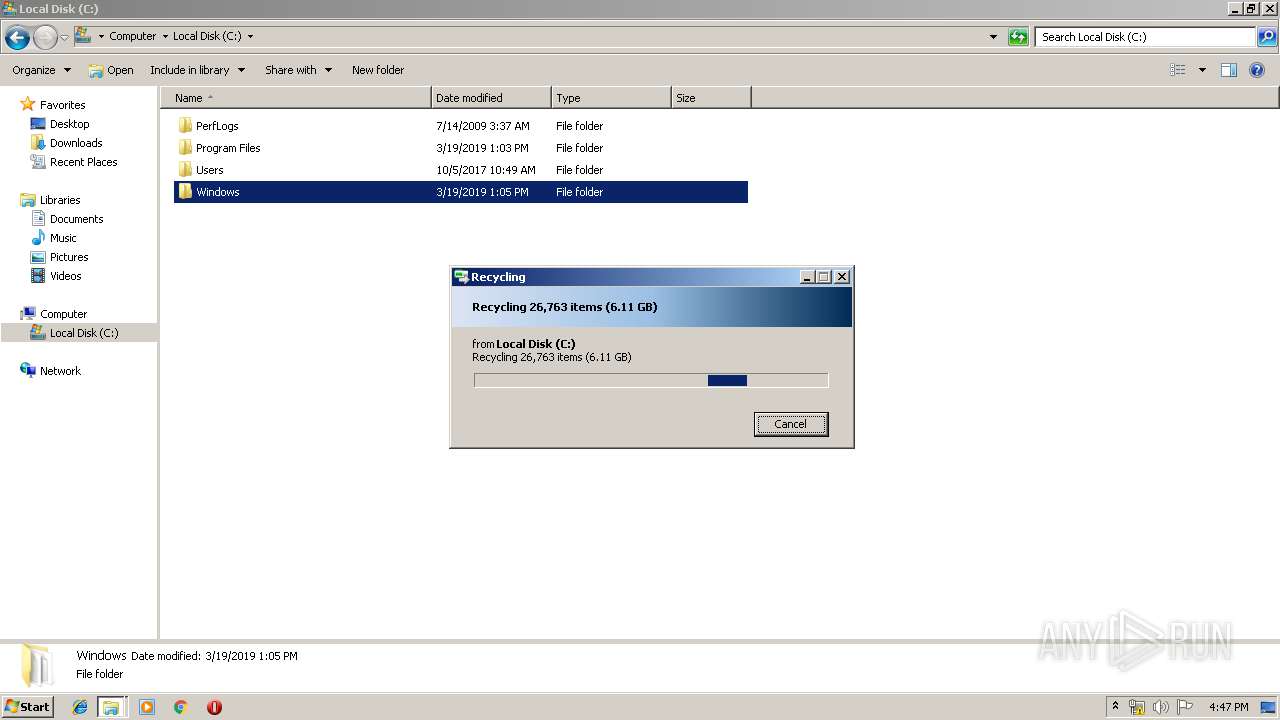This screenshot has height=720, width=1280.
Task: Click the Forward navigation arrow
Action: coord(45,38)
